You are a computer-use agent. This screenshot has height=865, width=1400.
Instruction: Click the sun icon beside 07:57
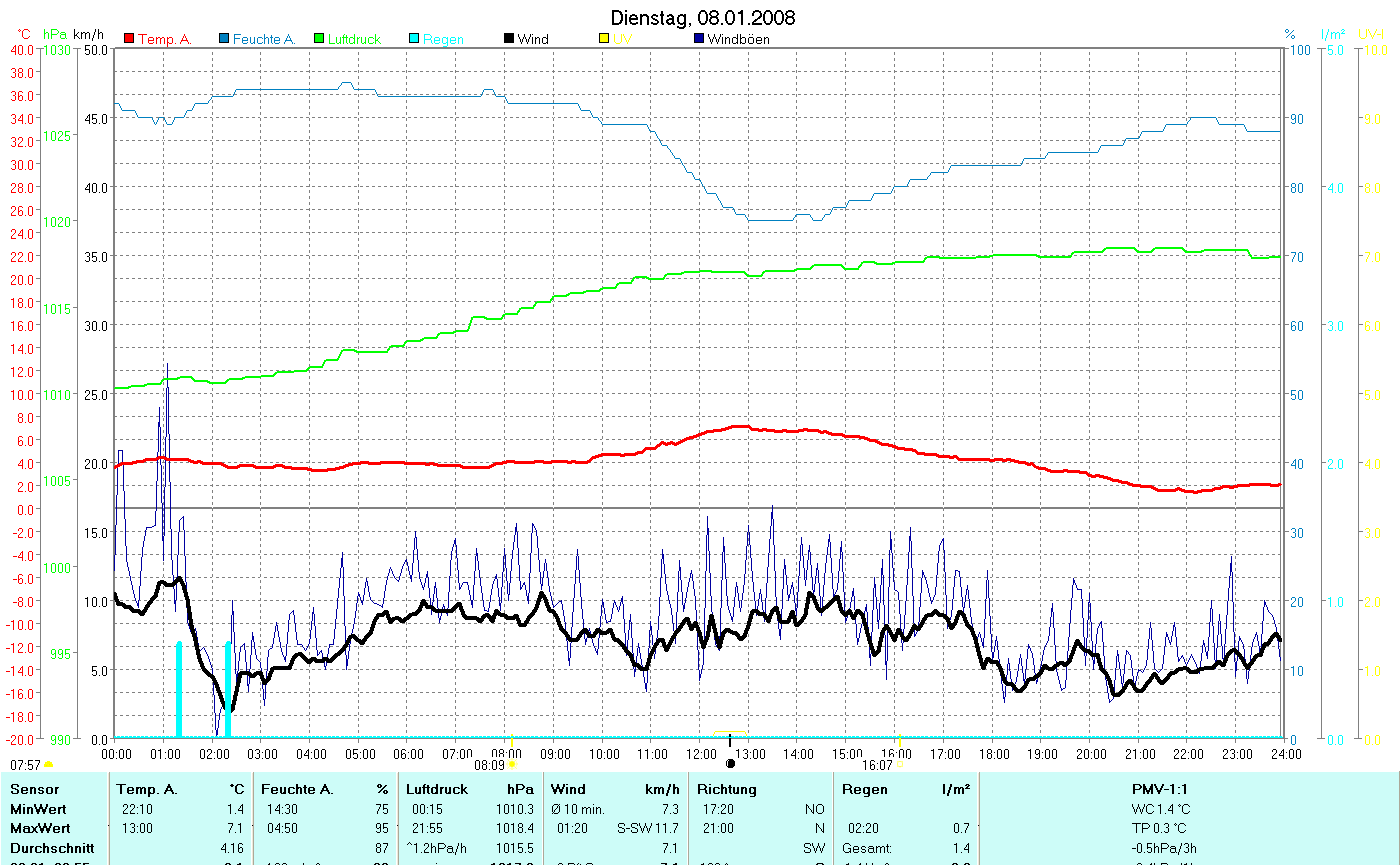click(49, 765)
